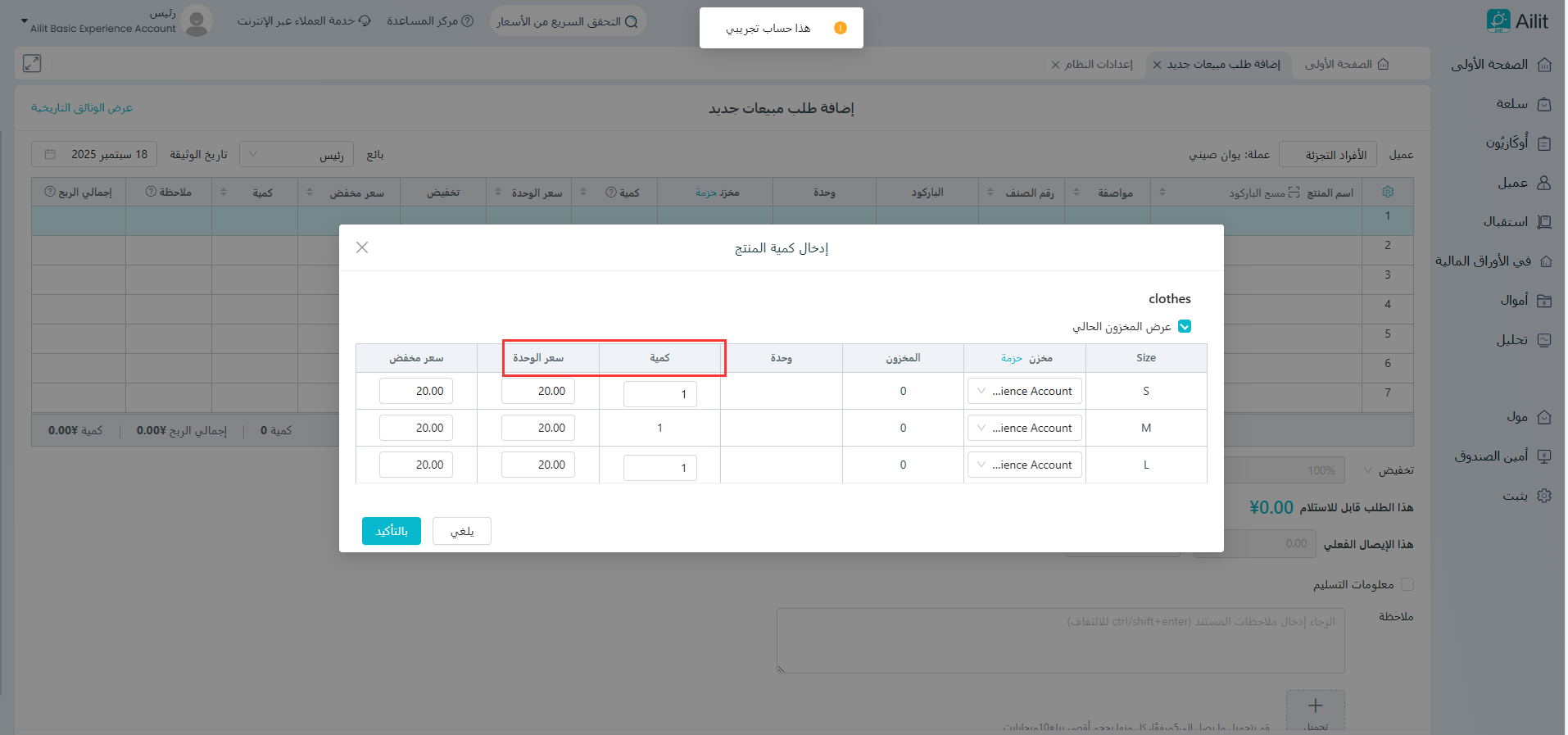
Task: Click the table settings gear icon
Action: [x=1388, y=192]
